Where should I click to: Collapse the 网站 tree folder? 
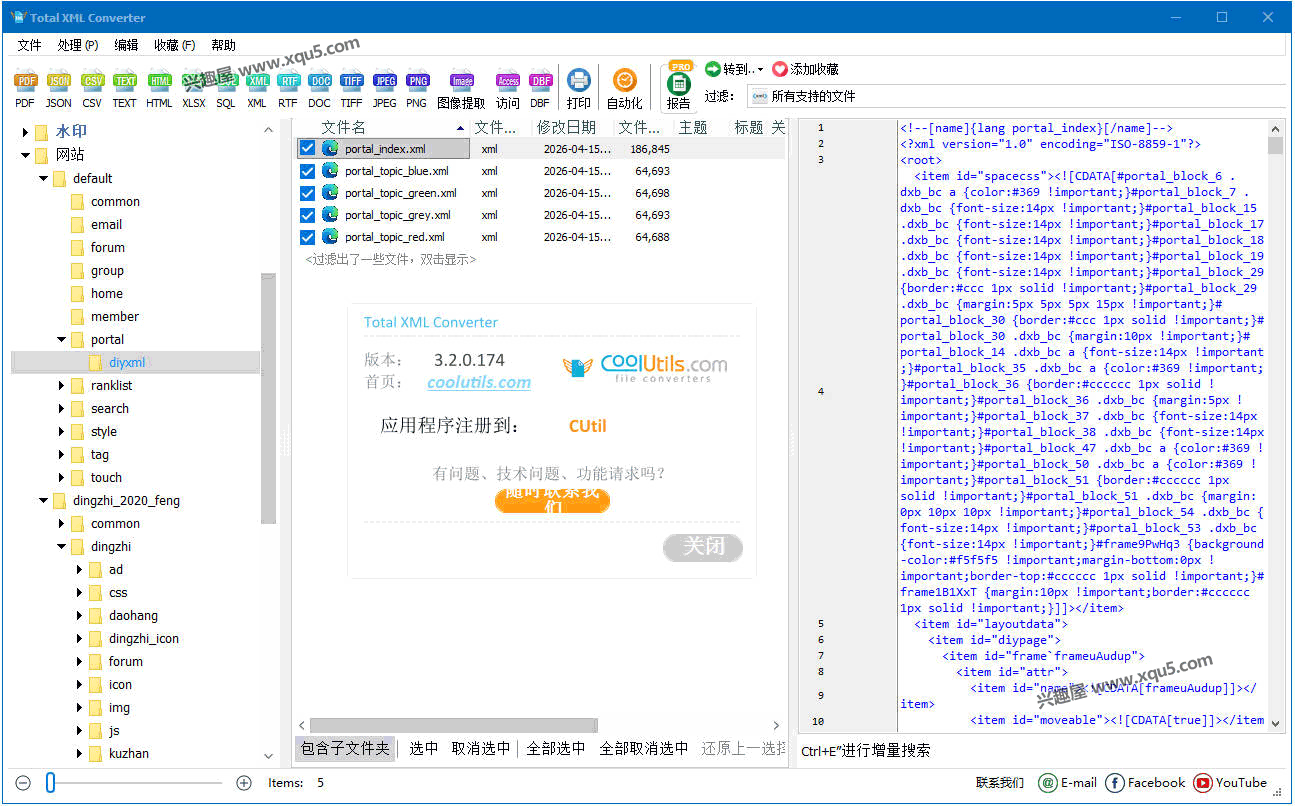tap(26, 155)
